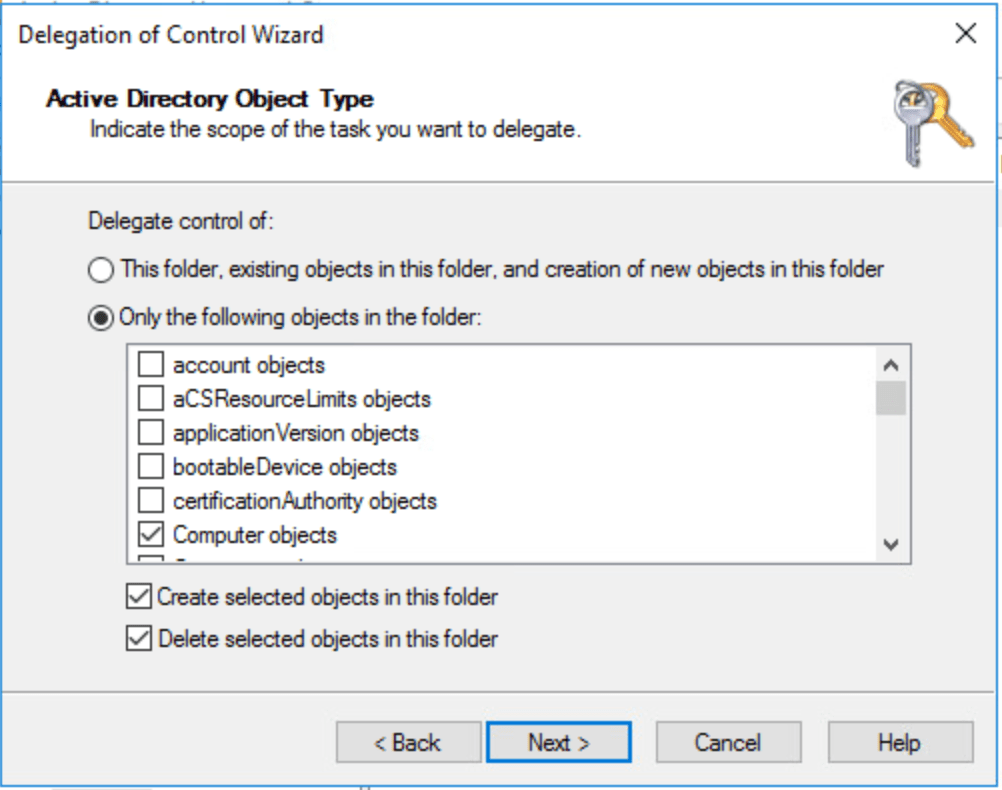This screenshot has width=1002, height=790.
Task: Click scroll down arrow in object list
Action: pyautogui.click(x=892, y=545)
